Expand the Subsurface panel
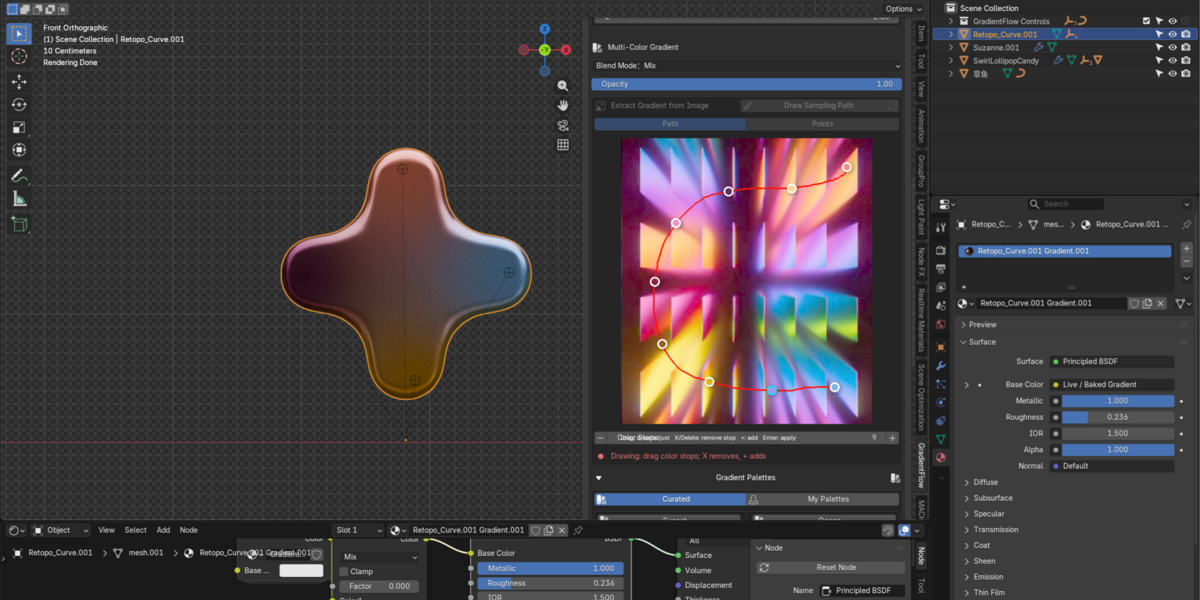Screen dimensions: 1200x600 coord(992,498)
